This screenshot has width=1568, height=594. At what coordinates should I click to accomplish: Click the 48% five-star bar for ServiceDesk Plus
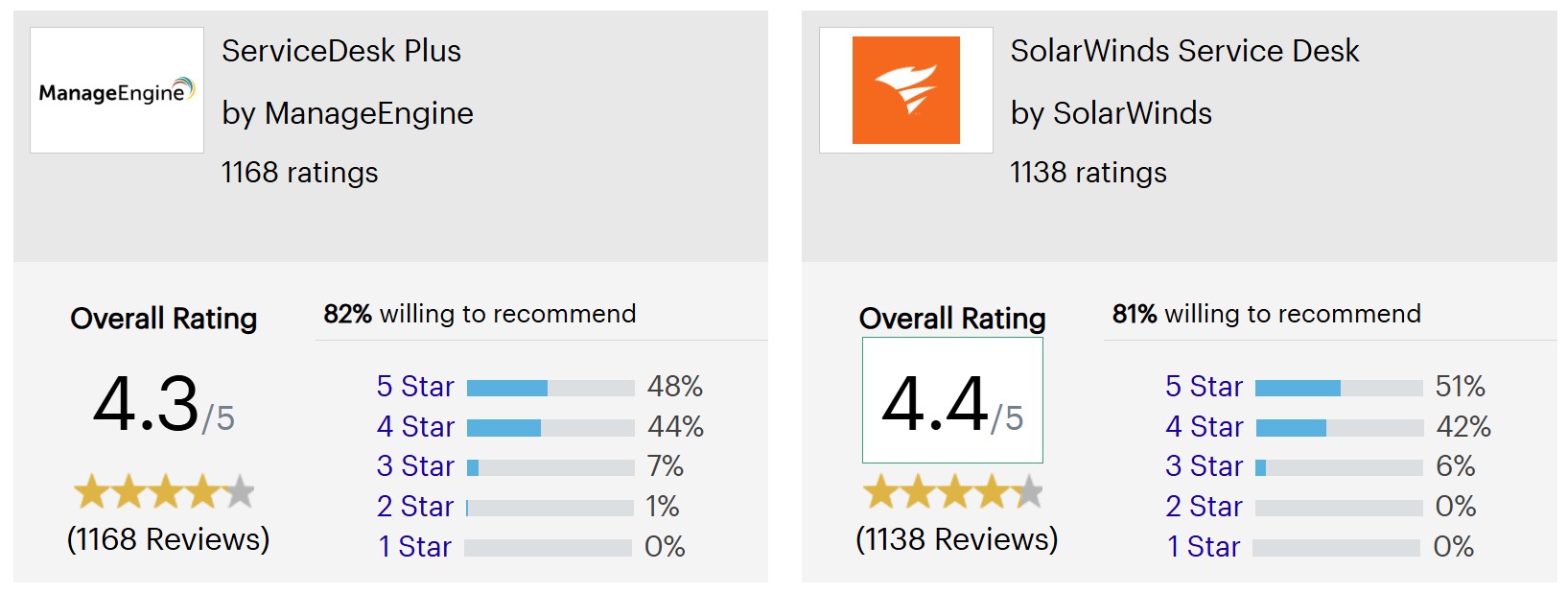550,388
